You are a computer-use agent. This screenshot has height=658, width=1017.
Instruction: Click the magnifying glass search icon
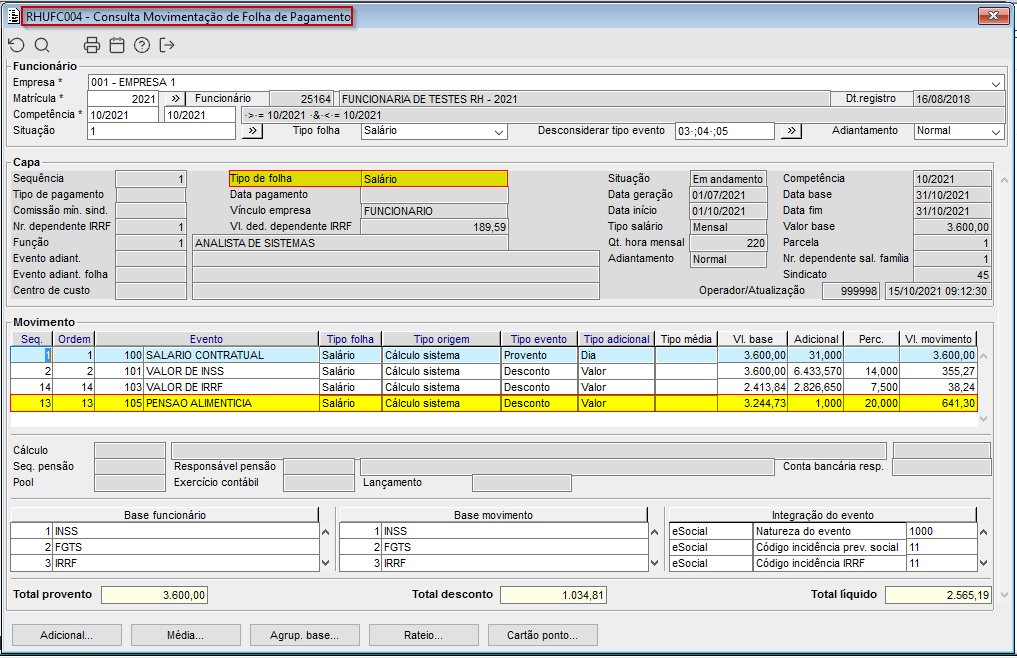coord(42,45)
